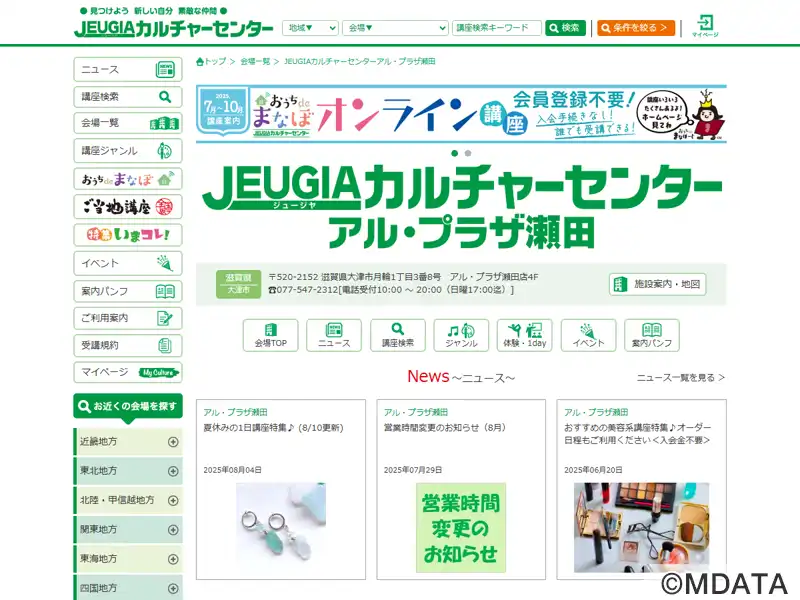Expand the 四国地方 region

point(128,588)
